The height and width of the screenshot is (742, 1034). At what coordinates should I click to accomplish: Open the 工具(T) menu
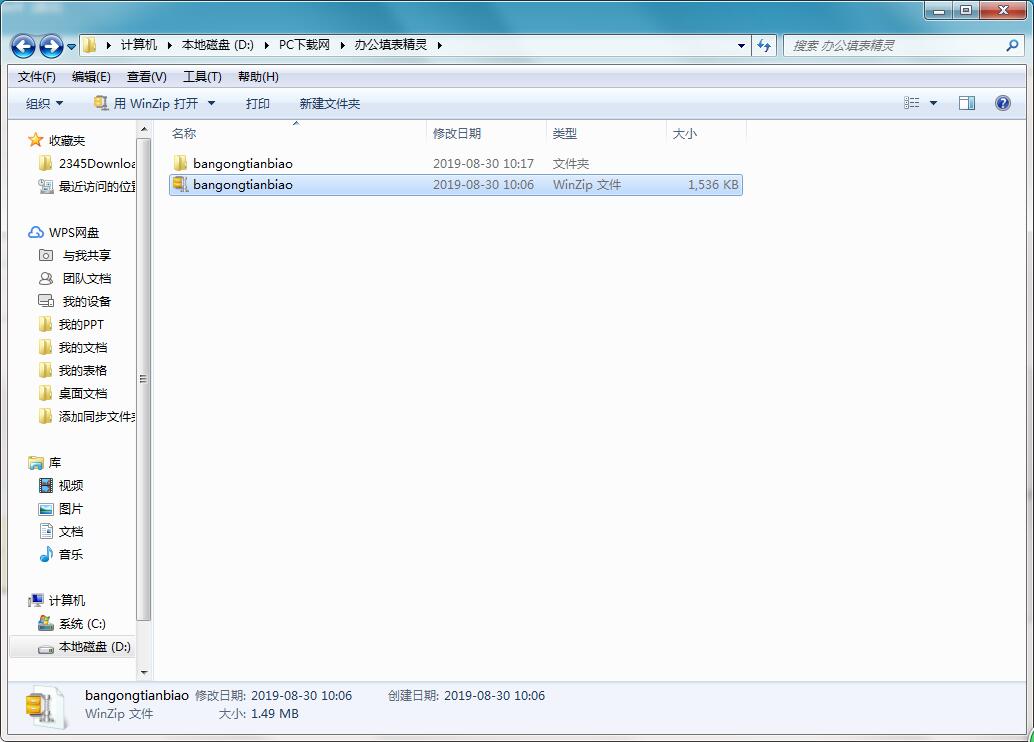(202, 77)
